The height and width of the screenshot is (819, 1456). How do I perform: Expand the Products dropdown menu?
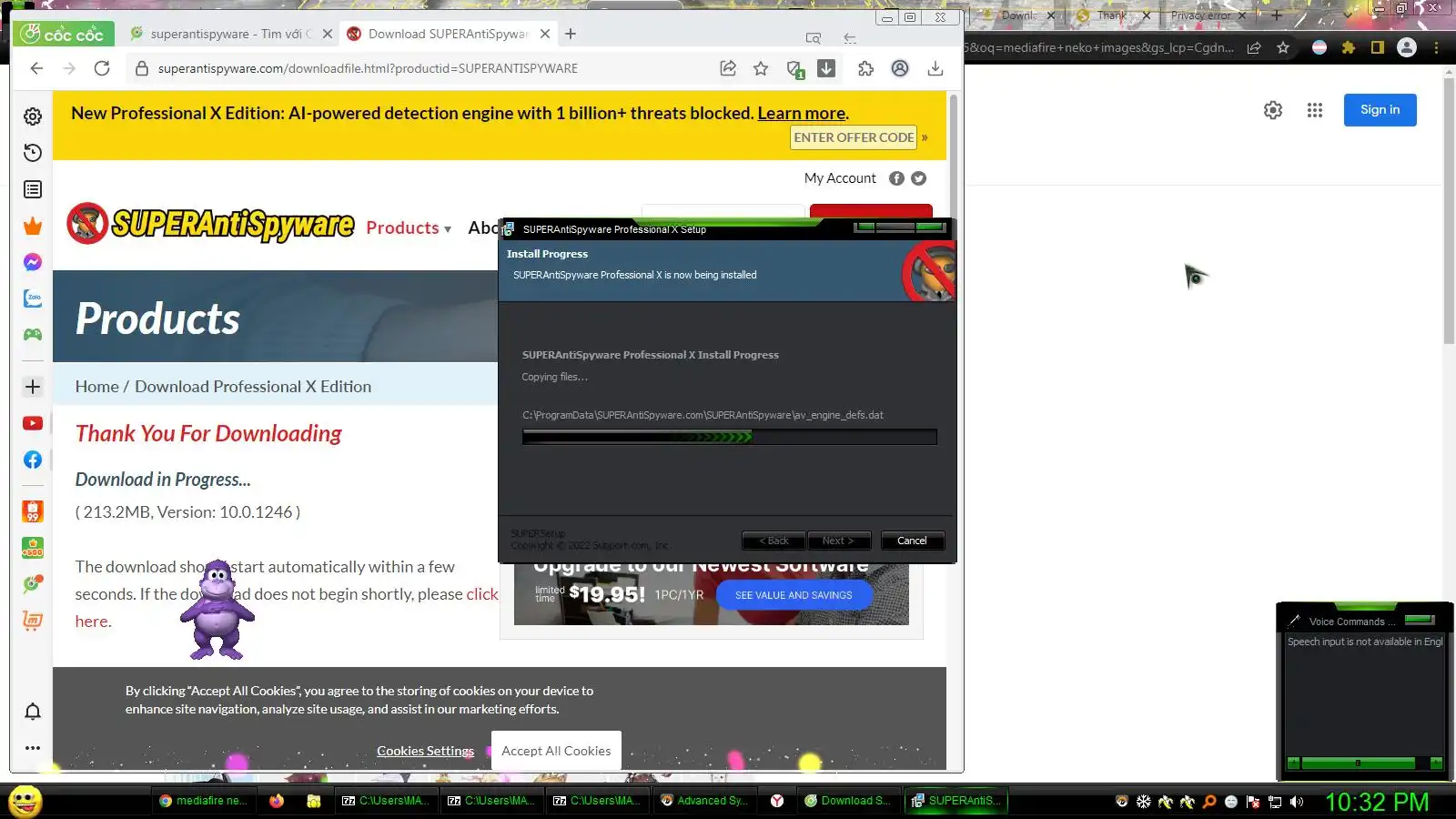point(409,228)
